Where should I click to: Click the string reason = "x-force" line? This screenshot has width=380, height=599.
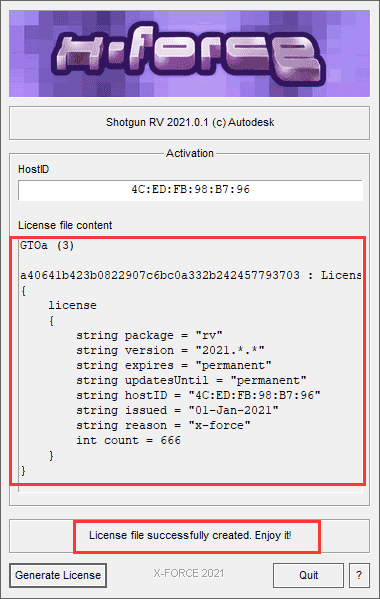click(x=163, y=425)
